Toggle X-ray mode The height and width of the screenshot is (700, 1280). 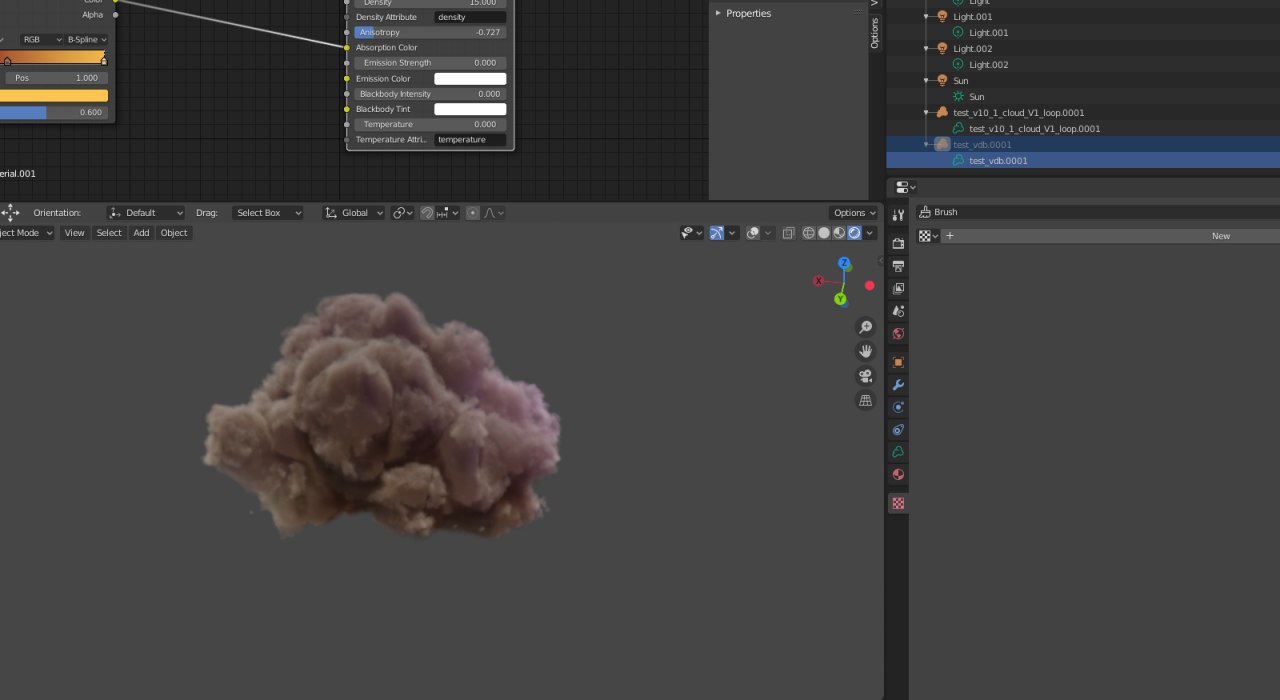pyautogui.click(x=788, y=233)
